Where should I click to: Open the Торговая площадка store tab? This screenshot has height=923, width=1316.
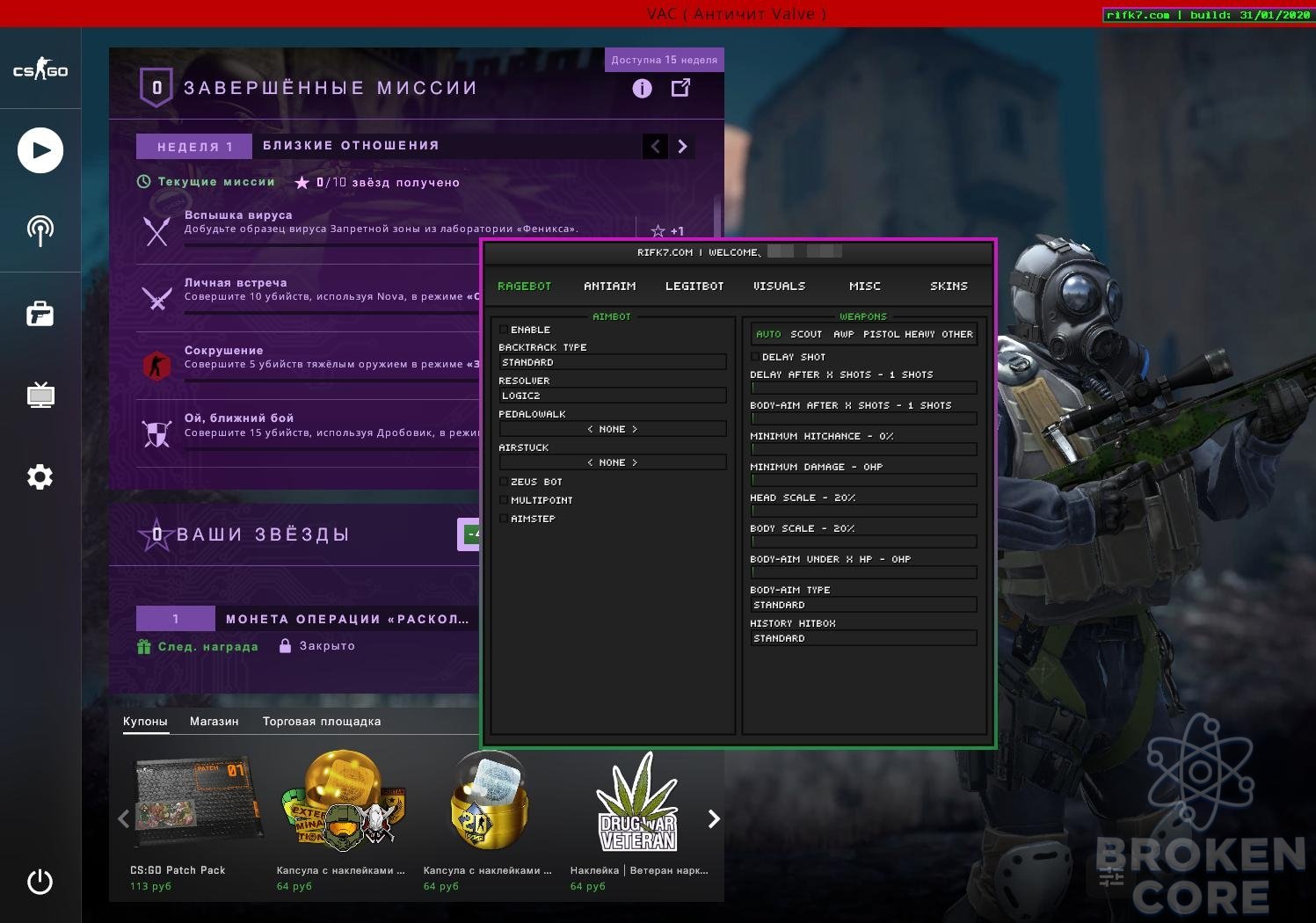click(322, 722)
